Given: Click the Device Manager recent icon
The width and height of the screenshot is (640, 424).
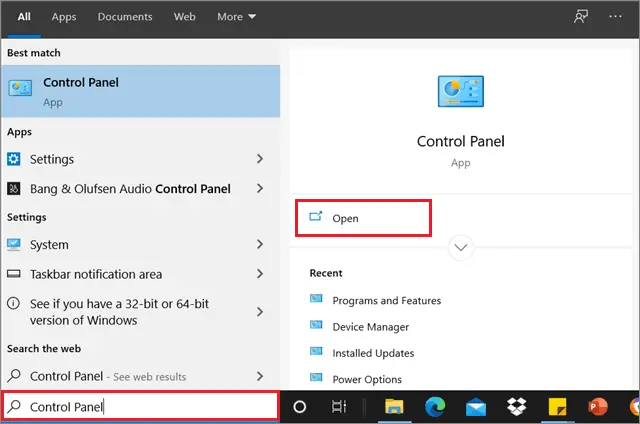Looking at the screenshot, I should point(316,325).
